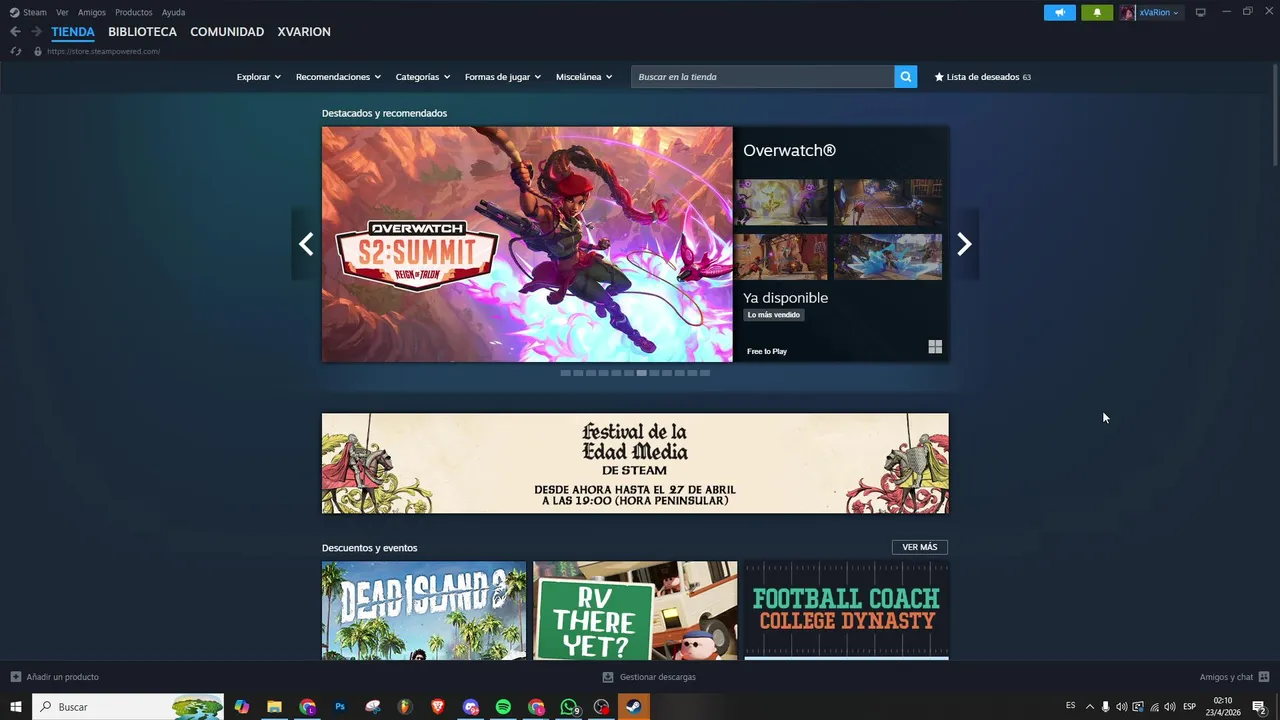Click the announcements megaphone icon
The width and height of the screenshot is (1280, 720).
tap(1060, 13)
